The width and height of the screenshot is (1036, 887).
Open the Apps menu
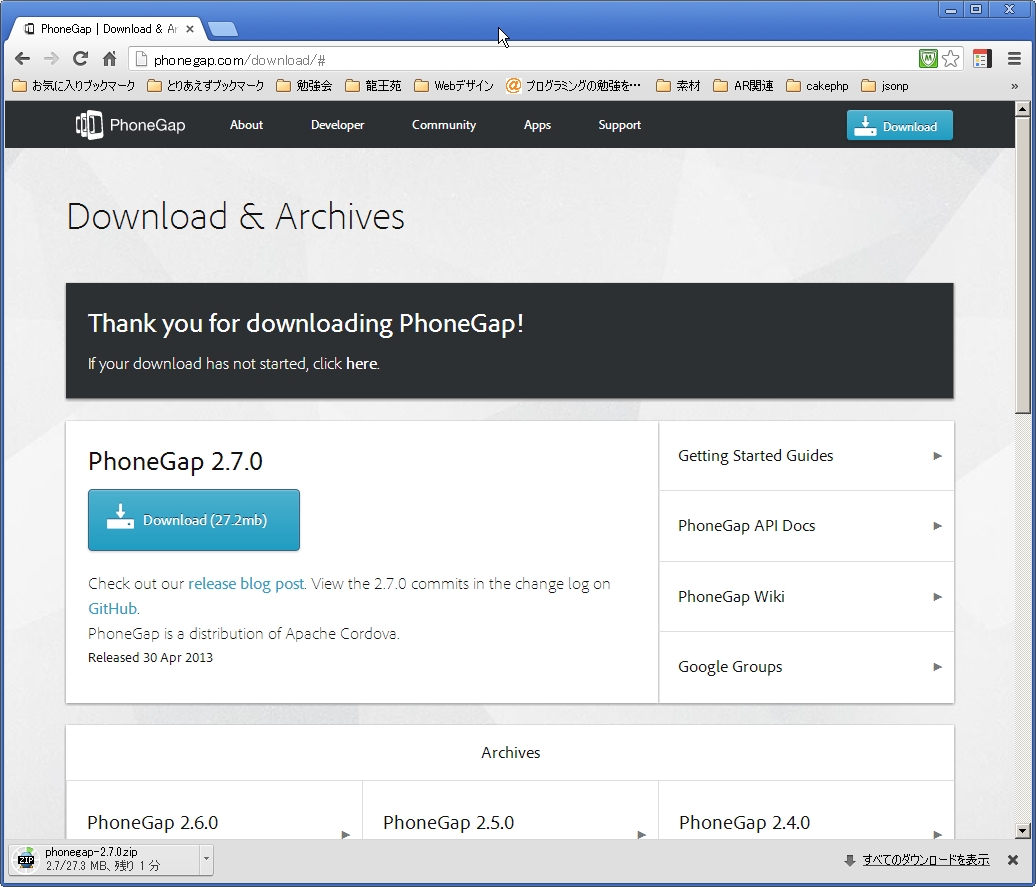click(537, 125)
